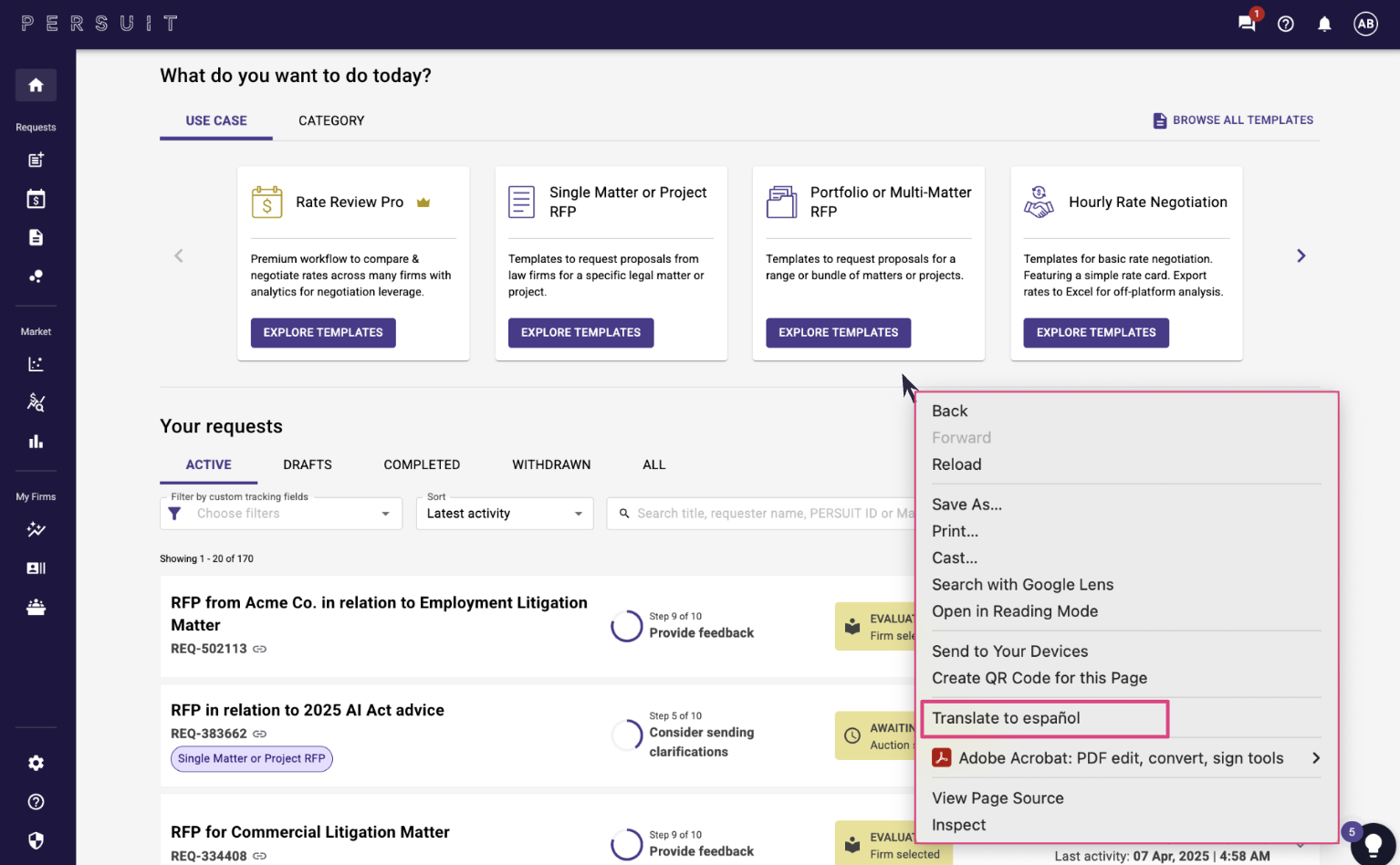Click the sparkle trend icon under My Firms
This screenshot has width=1400, height=865.
pyautogui.click(x=36, y=529)
